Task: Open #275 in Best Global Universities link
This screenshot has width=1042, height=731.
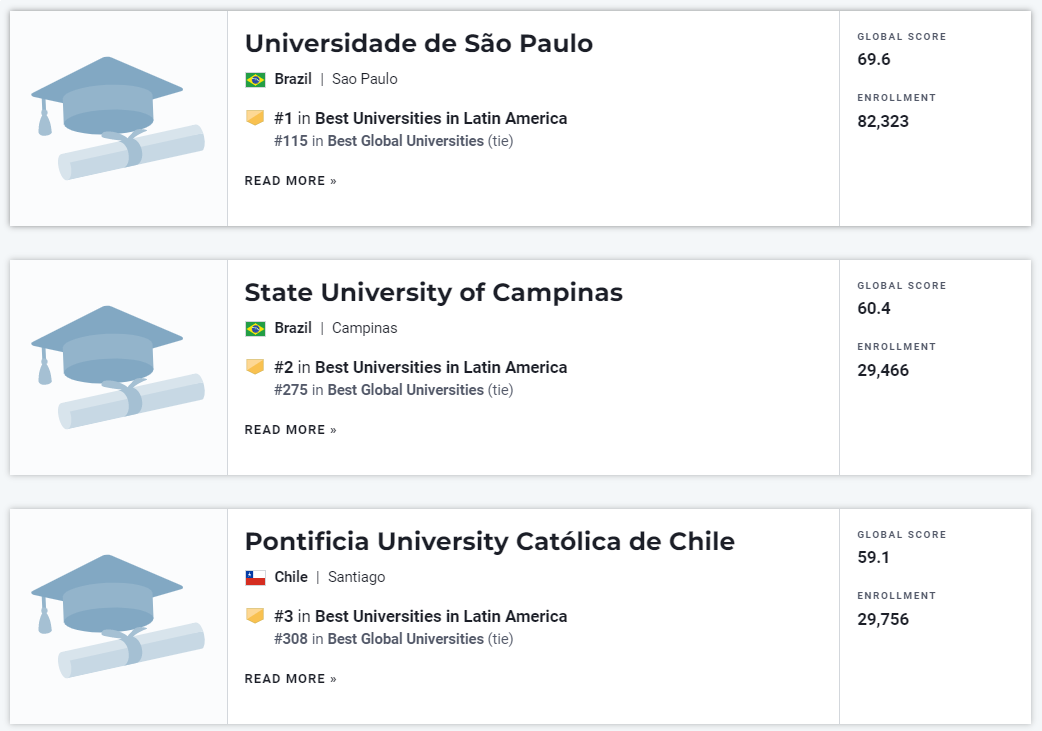Action: 379,390
